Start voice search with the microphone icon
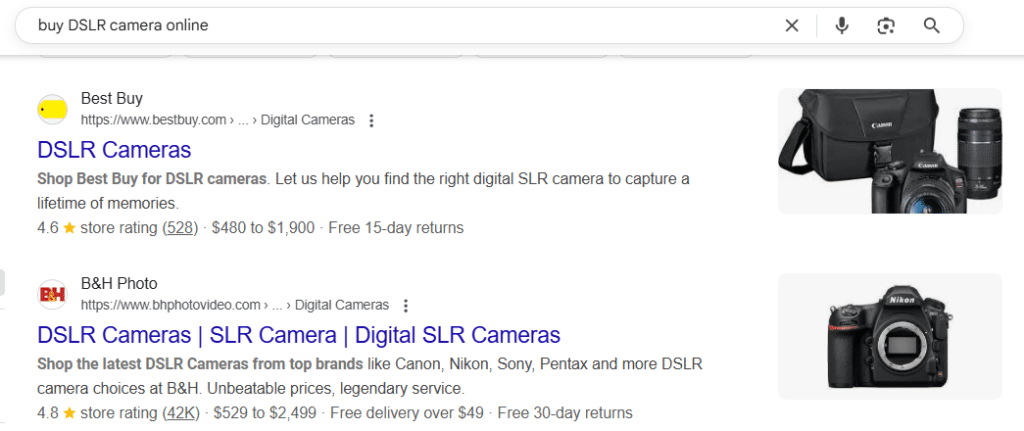Screen dimensions: 1024x431 pyautogui.click(x=842, y=26)
